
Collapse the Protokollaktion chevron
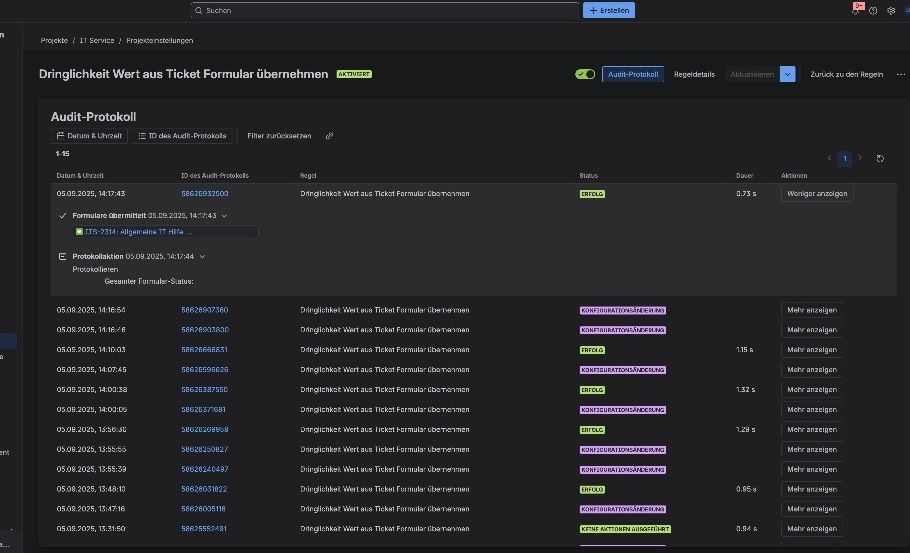click(202, 256)
